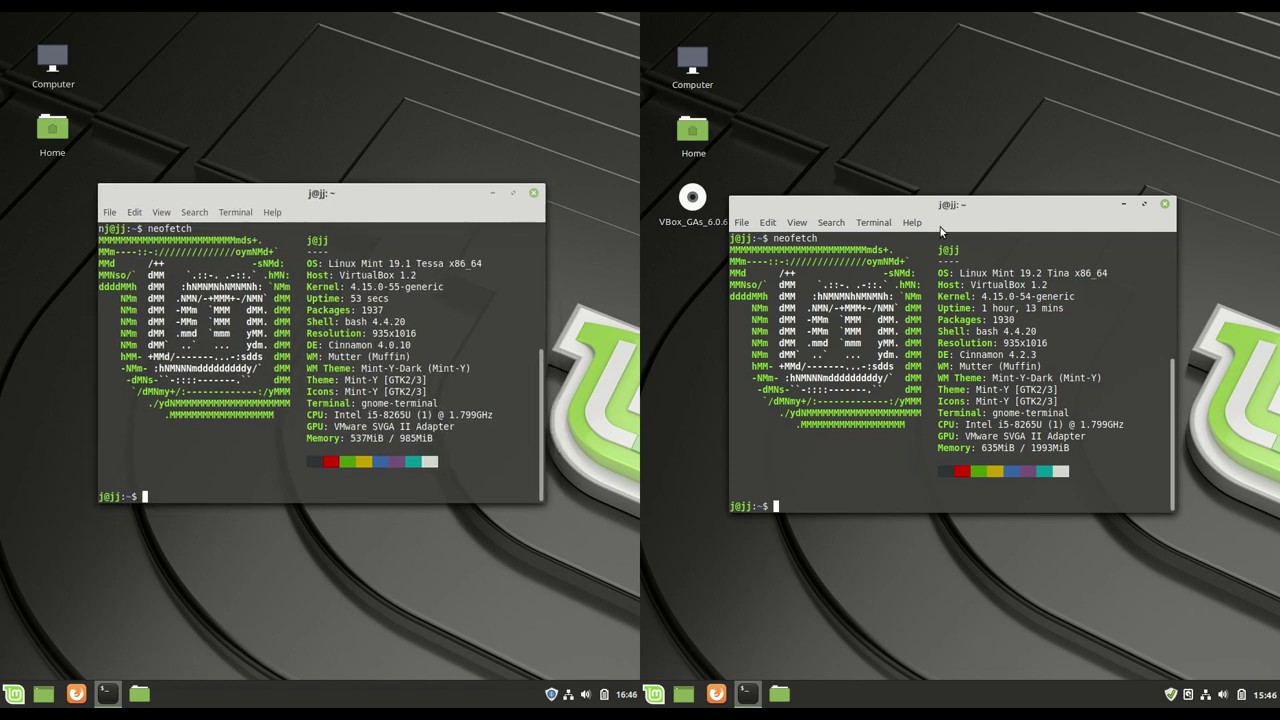Viewport: 1280px width, 720px height.
Task: Launch Firefox from the 16:46 panel
Action: 76,694
